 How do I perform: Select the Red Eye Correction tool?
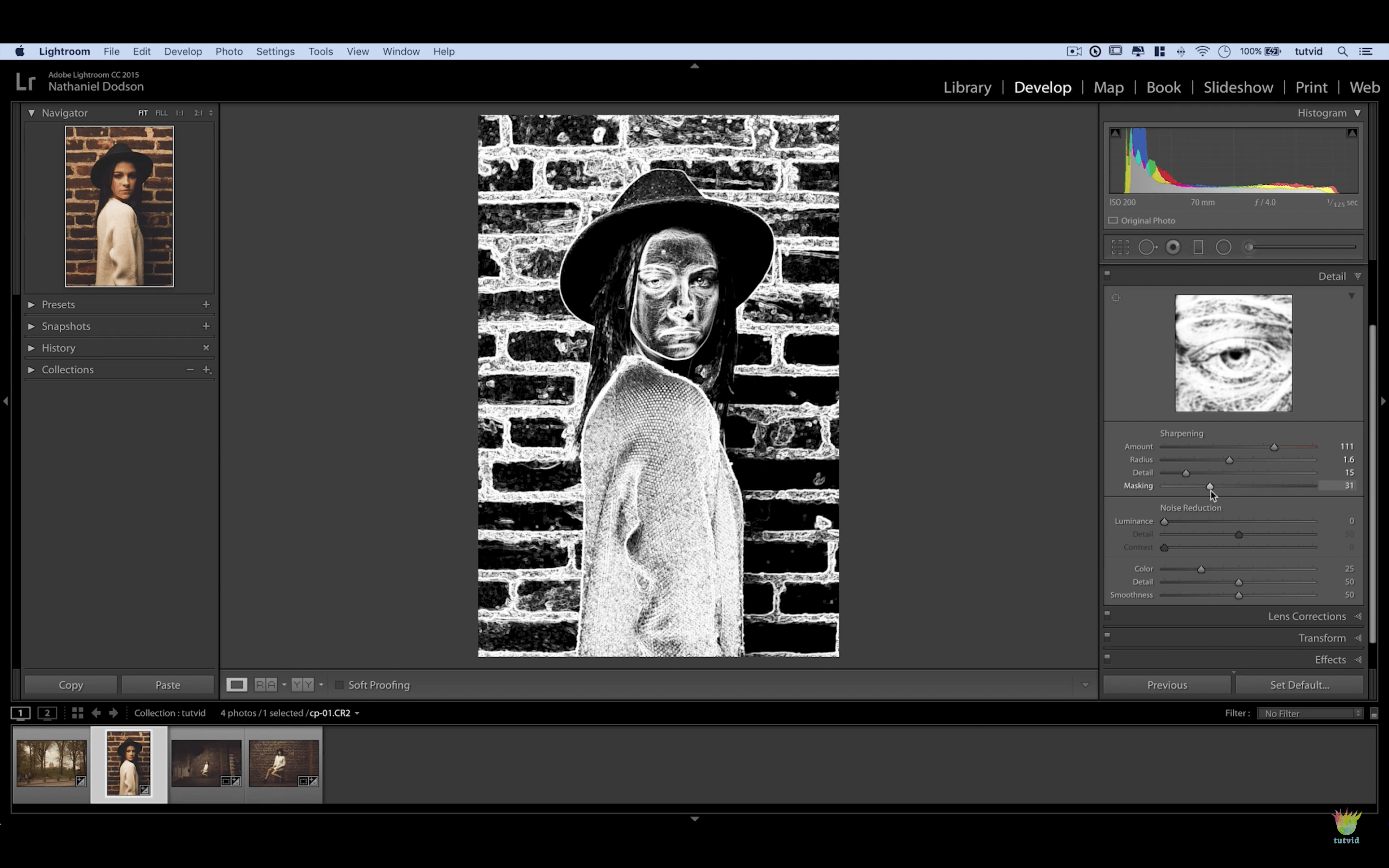point(1173,247)
